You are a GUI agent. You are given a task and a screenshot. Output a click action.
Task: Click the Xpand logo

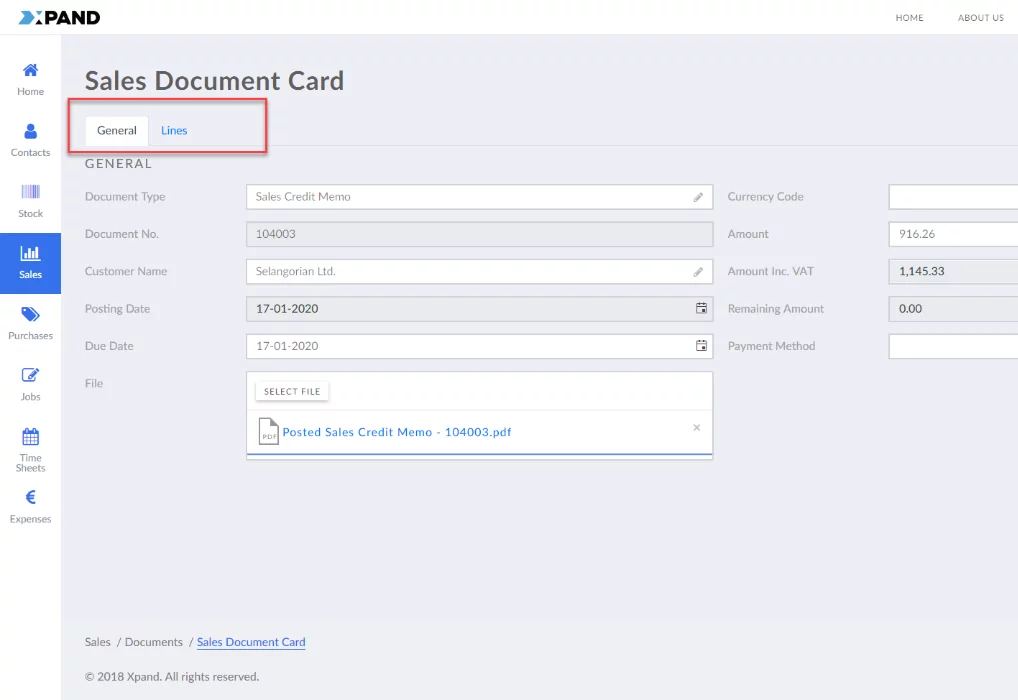[x=59, y=17]
